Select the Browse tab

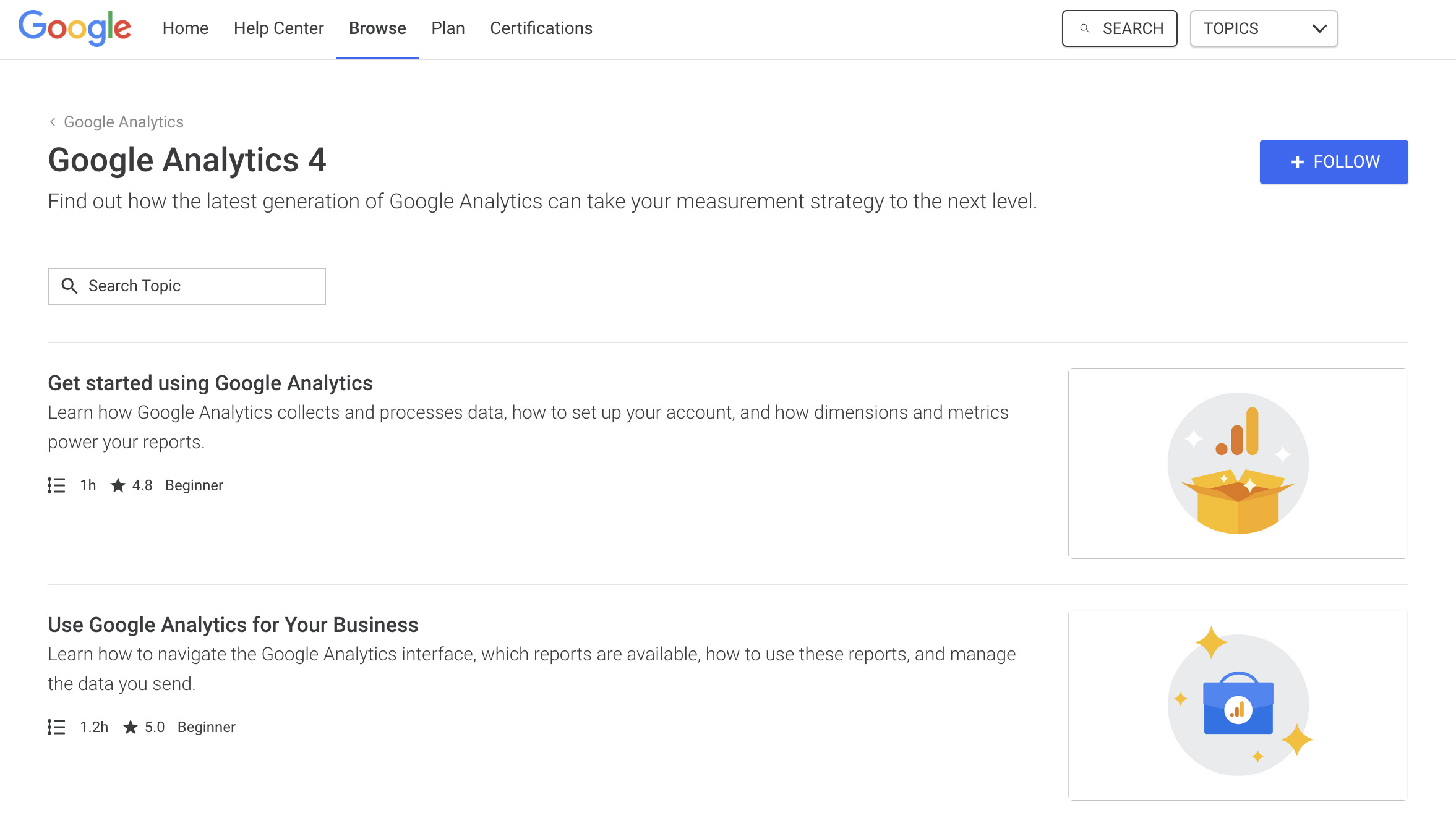coord(377,28)
